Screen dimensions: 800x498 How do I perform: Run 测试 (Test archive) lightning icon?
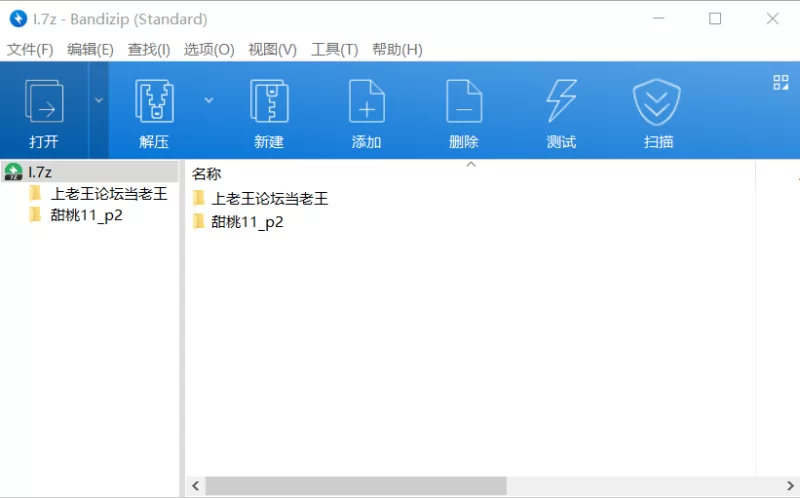561,101
